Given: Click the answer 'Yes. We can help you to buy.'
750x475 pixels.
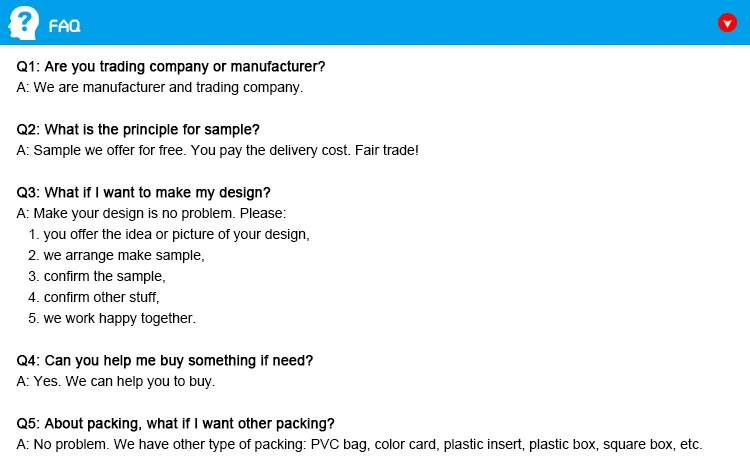Looking at the screenshot, I should (x=116, y=381).
